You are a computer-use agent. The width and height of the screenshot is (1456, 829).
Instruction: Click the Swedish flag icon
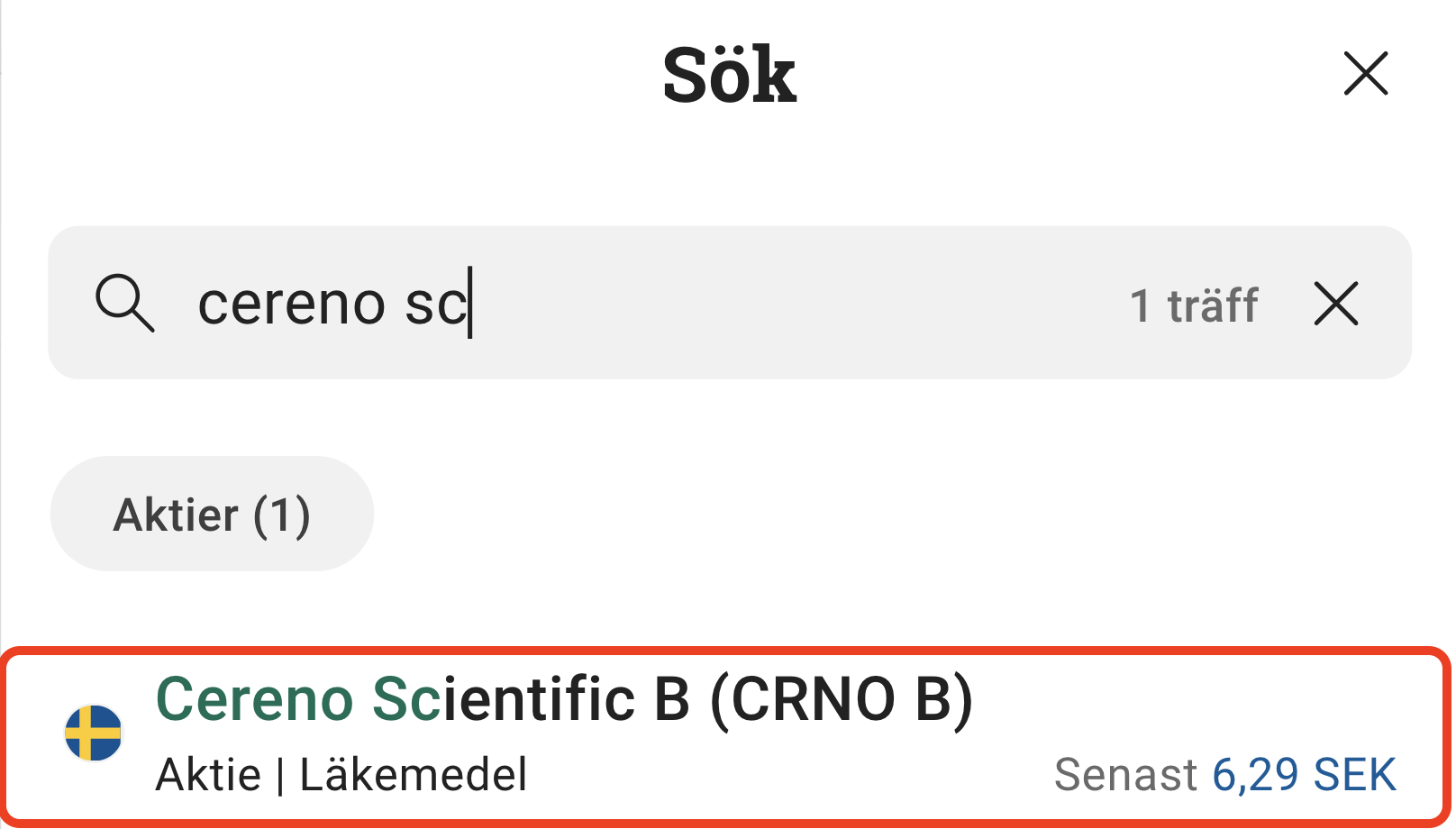tap(94, 733)
